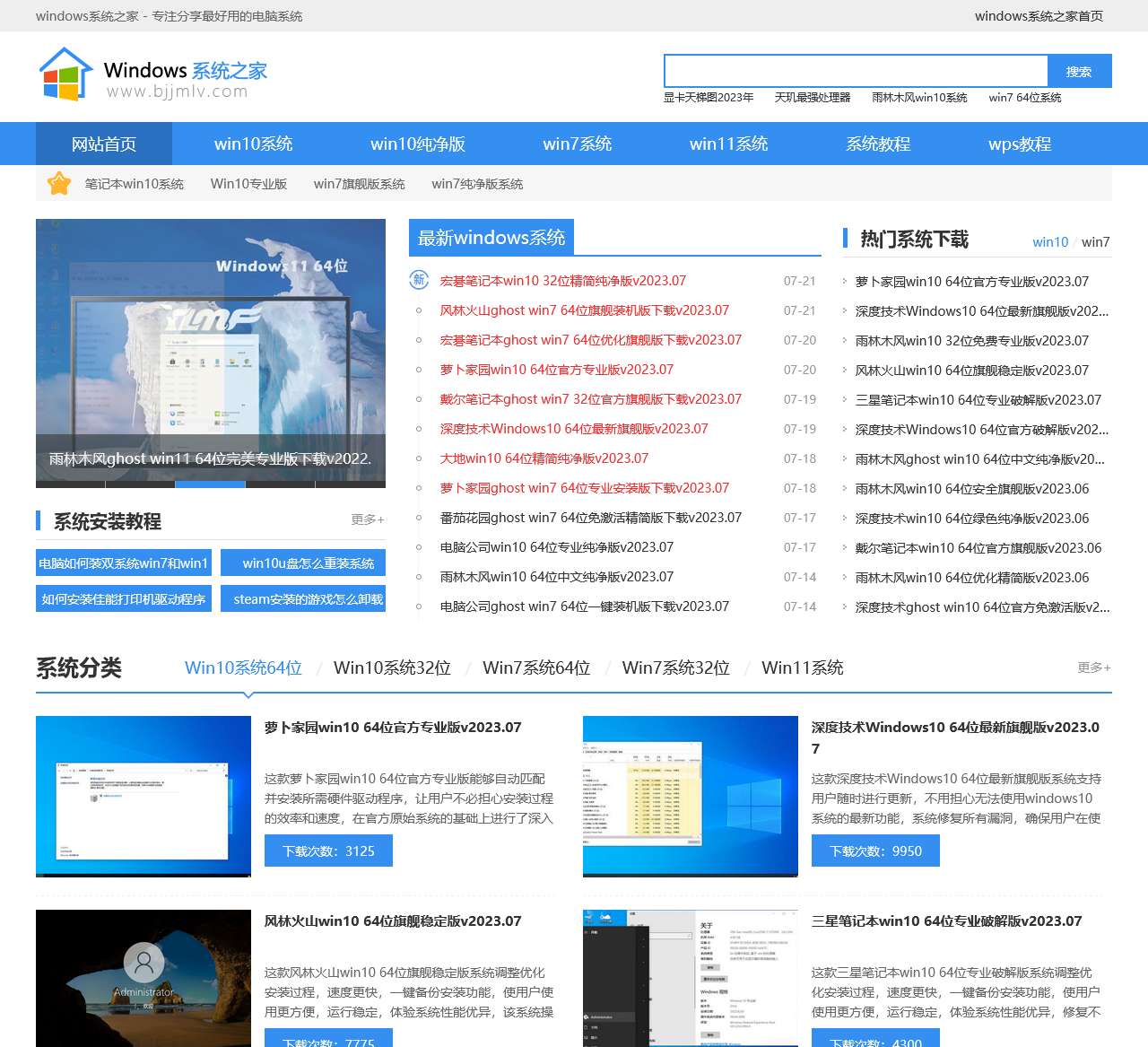Image resolution: width=1148 pixels, height=1047 pixels.
Task: Open card title 萝卜家园win10 64位官方专业版v2023.07
Action: (393, 728)
